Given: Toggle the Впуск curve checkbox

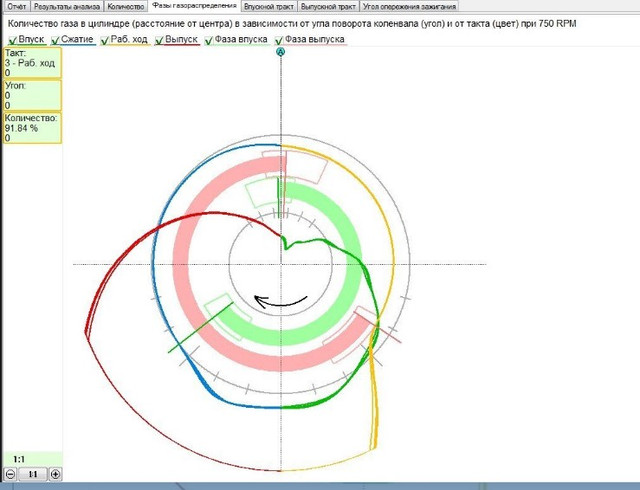Looking at the screenshot, I should click(x=13, y=40).
